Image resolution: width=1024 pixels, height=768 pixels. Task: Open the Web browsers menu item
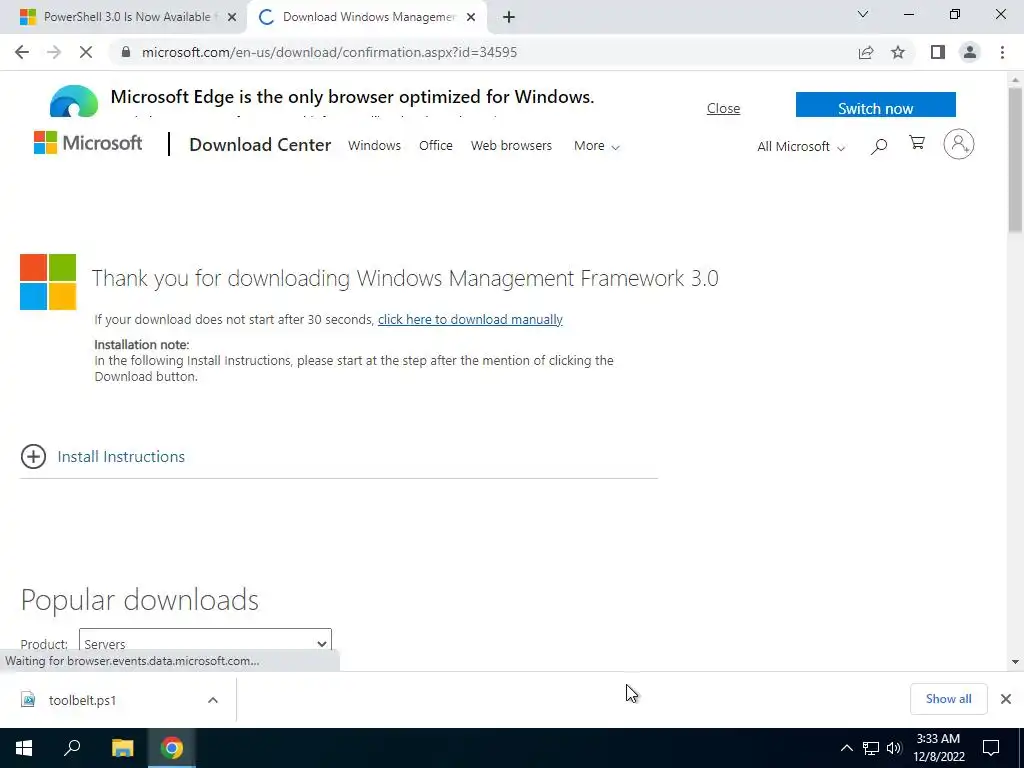click(x=511, y=146)
